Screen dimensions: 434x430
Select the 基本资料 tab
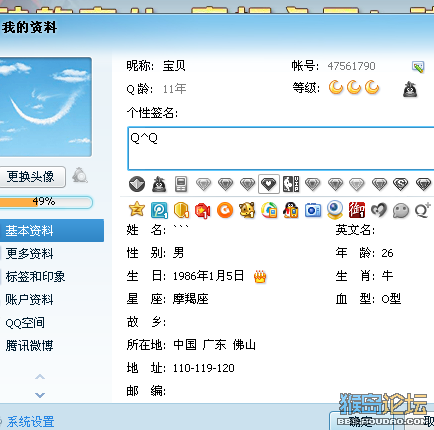coord(52,230)
